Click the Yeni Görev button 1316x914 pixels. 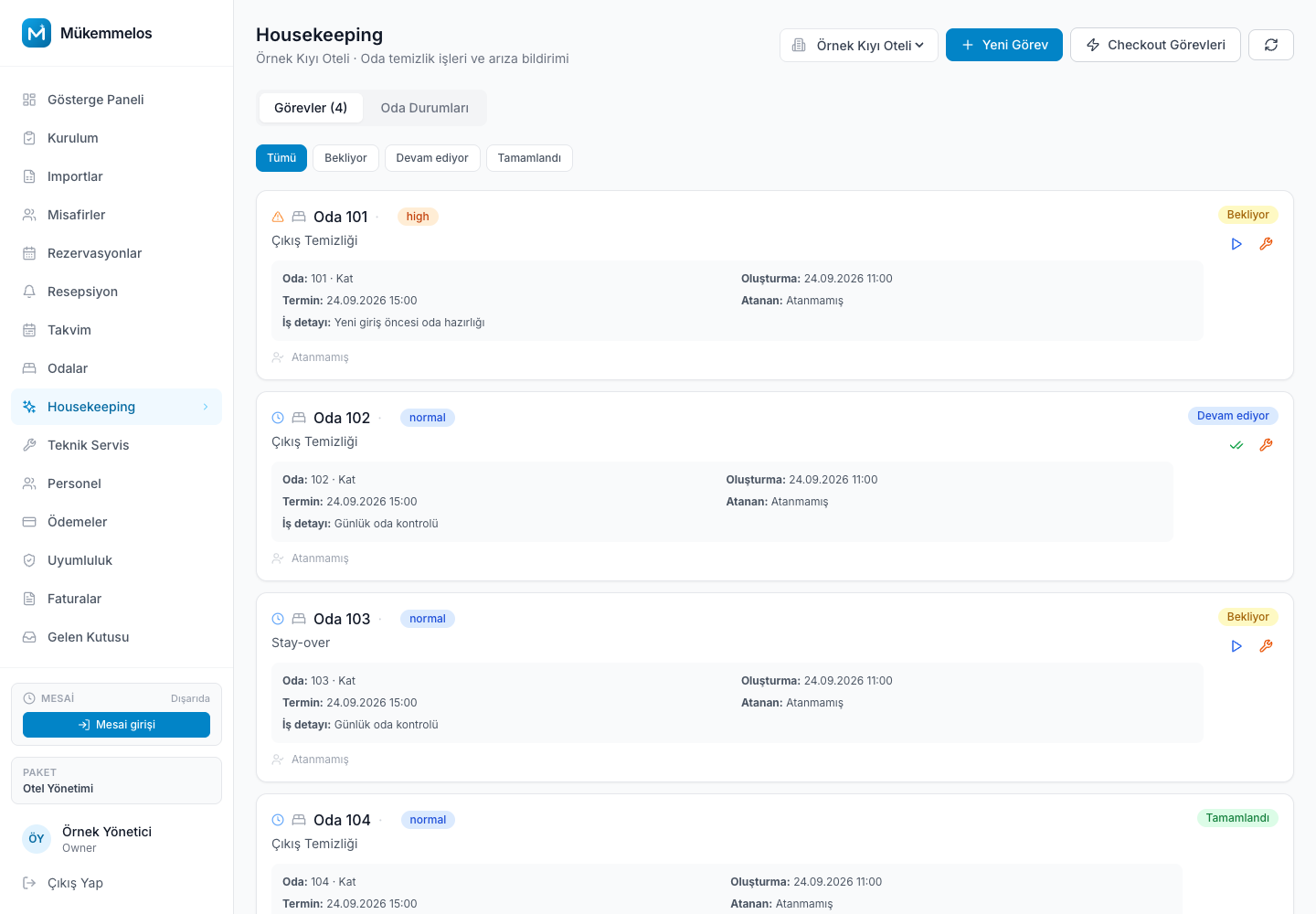point(1004,45)
